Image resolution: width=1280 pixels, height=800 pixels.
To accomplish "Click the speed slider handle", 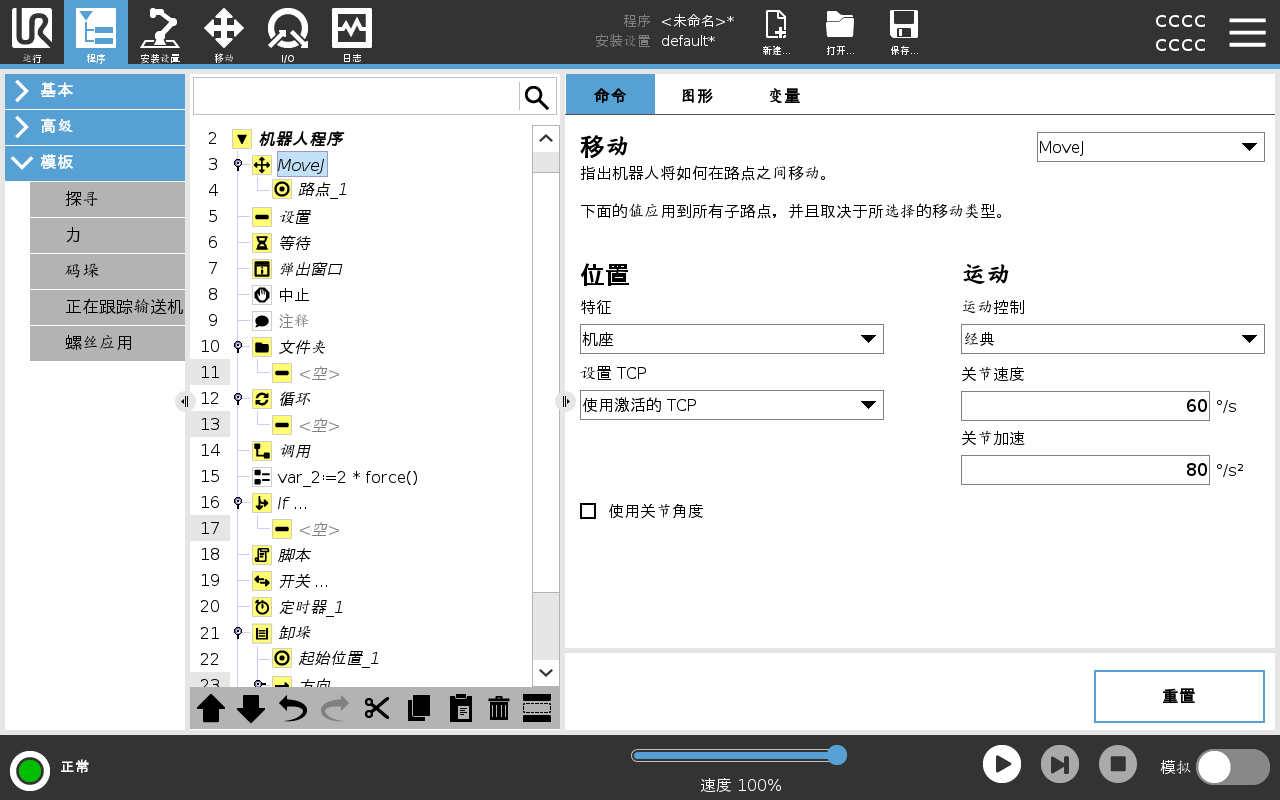I will click(x=837, y=755).
